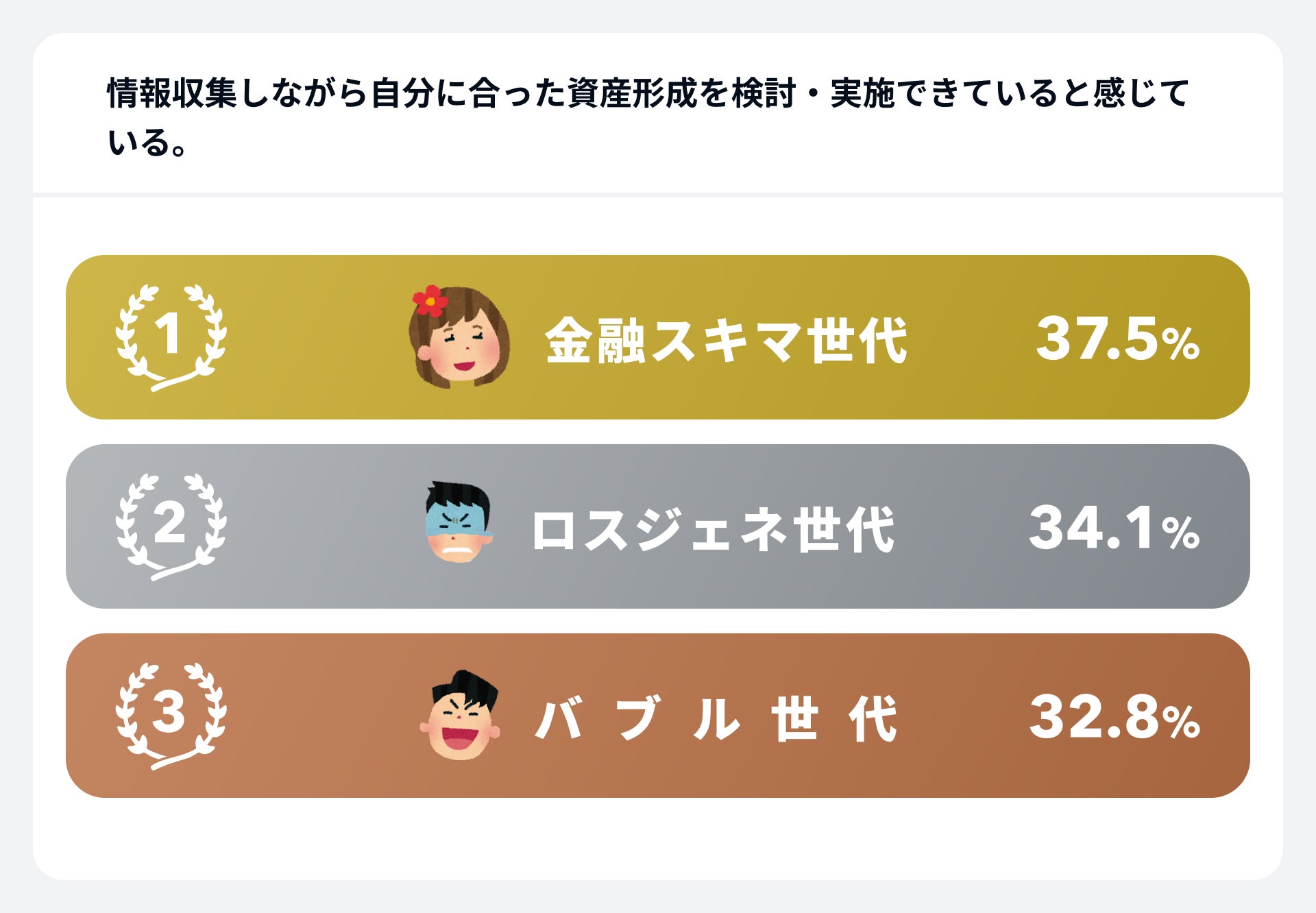Click the red flower hair ornament
The width and height of the screenshot is (1316, 913).
430,300
